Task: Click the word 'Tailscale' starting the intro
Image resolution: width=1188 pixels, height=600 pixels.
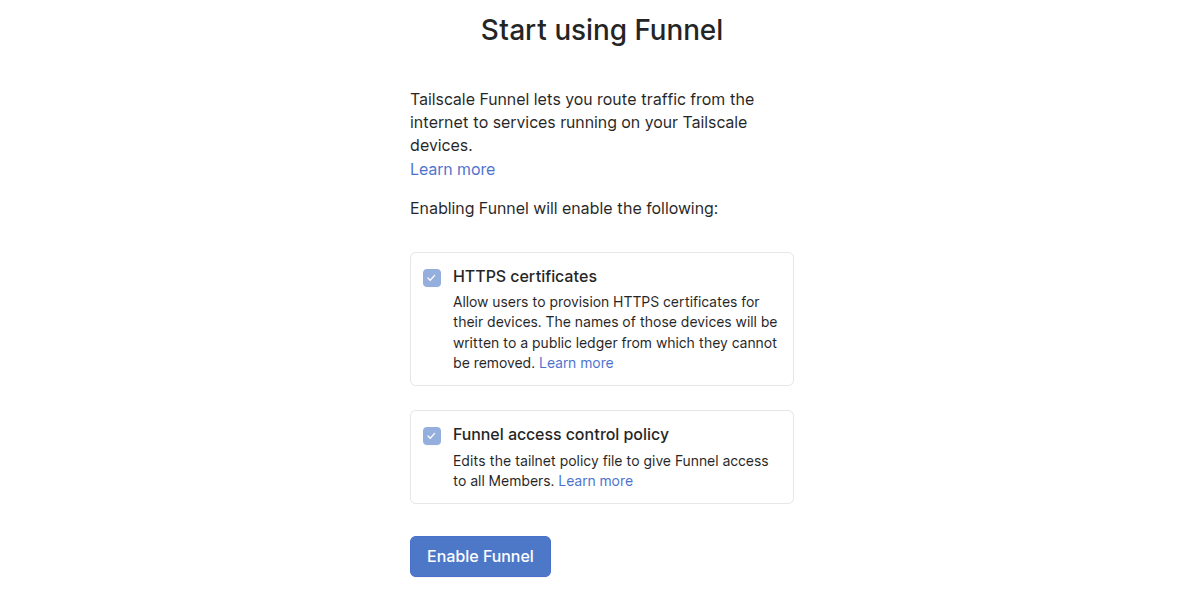Action: (x=443, y=99)
